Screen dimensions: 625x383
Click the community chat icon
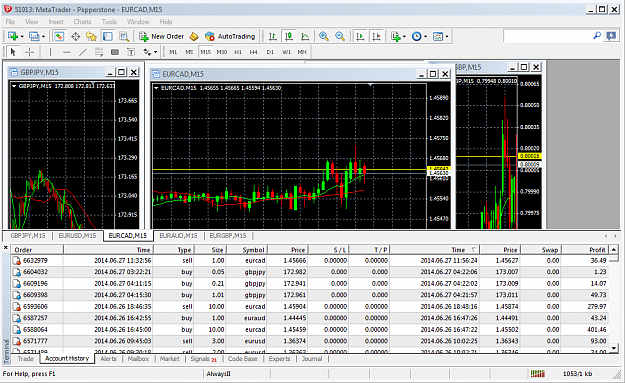coord(611,36)
